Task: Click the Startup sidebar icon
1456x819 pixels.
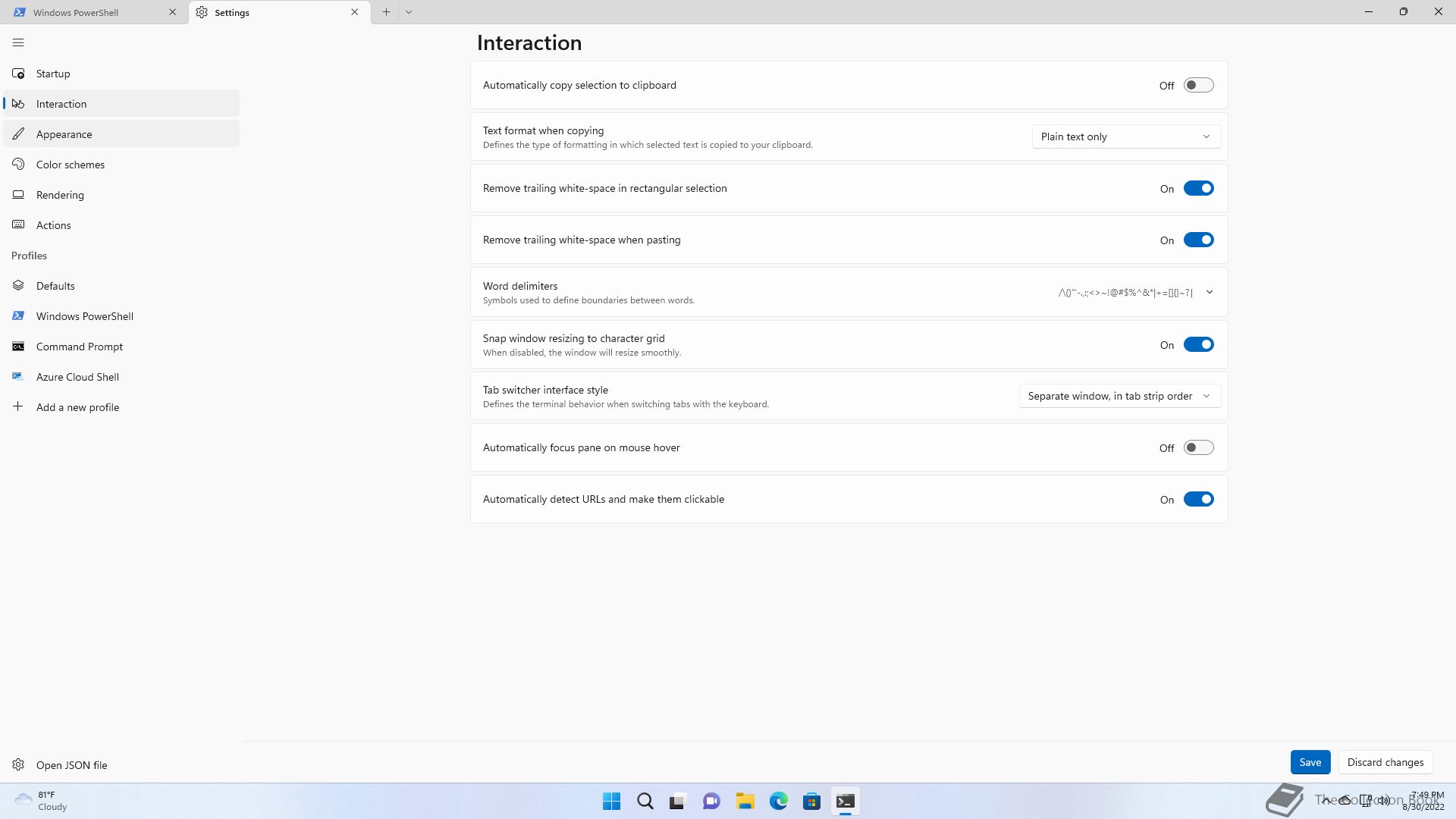Action: coord(18,74)
